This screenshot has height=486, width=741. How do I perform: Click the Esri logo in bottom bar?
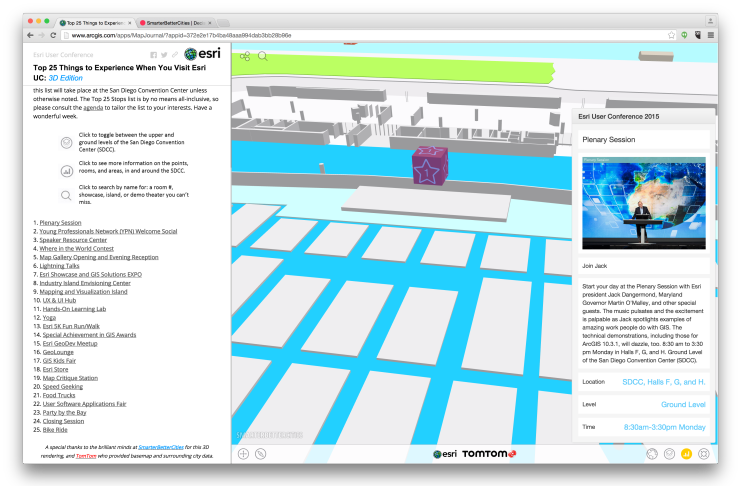(x=445, y=454)
